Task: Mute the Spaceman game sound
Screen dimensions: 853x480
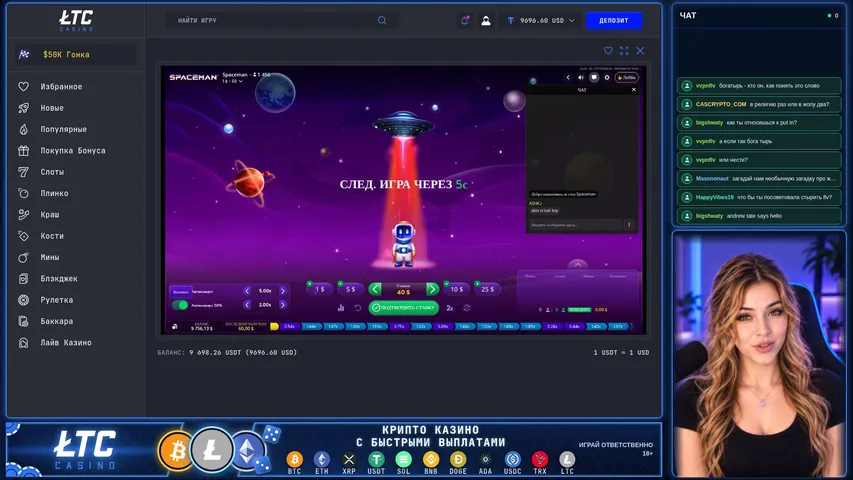Action: (580, 77)
